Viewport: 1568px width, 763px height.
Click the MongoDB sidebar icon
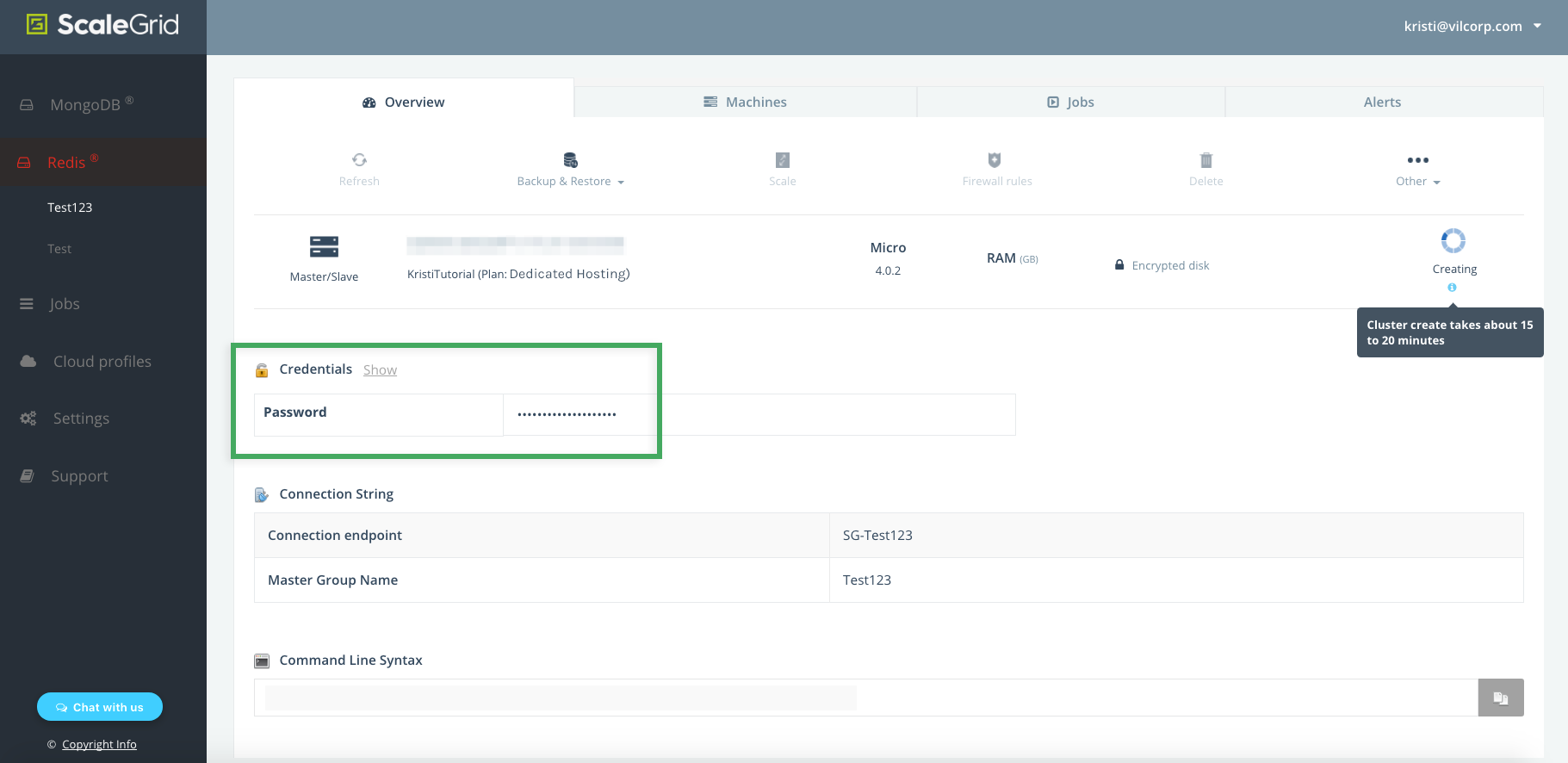coord(27,104)
